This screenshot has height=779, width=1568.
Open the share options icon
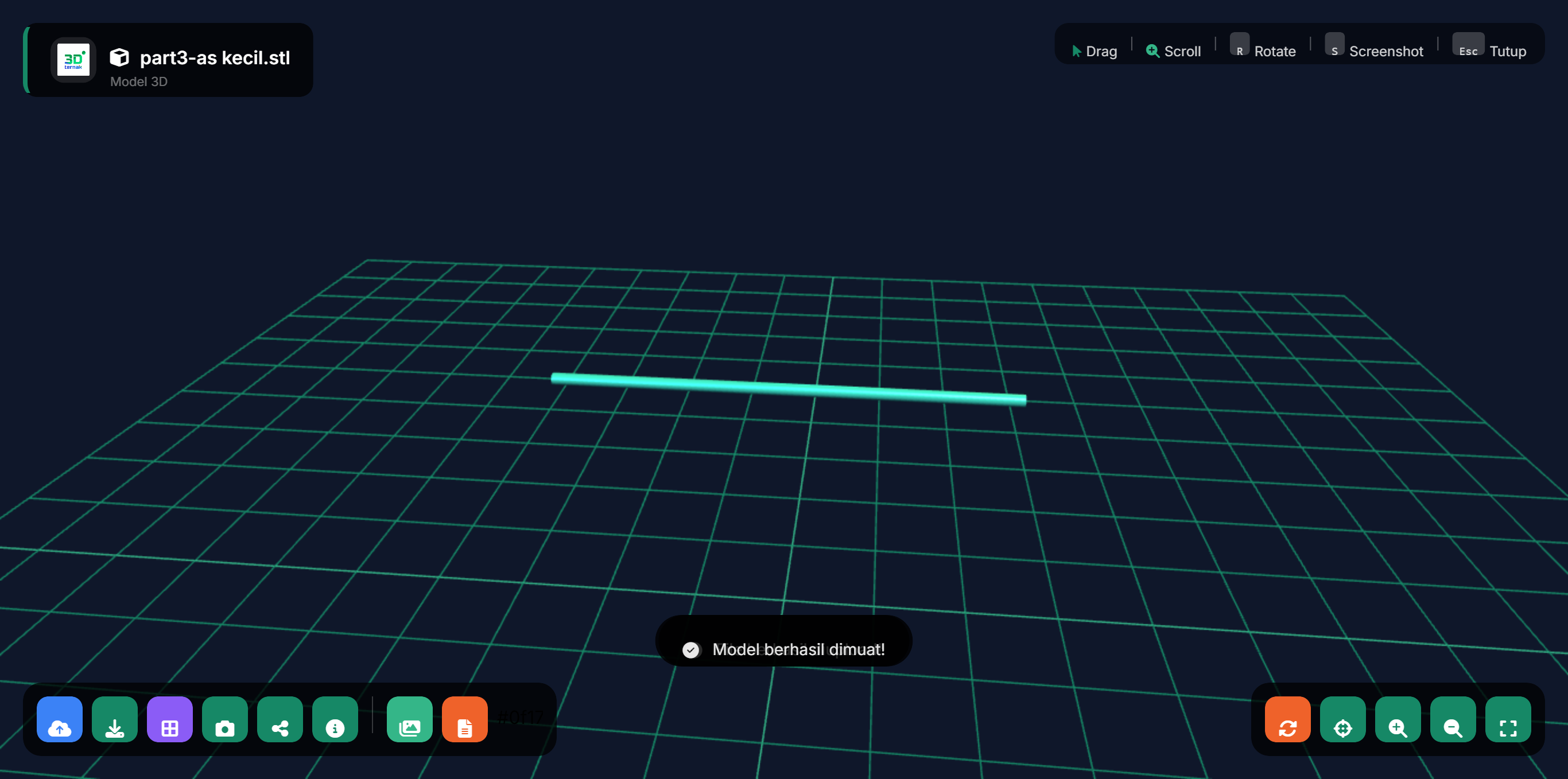(280, 719)
